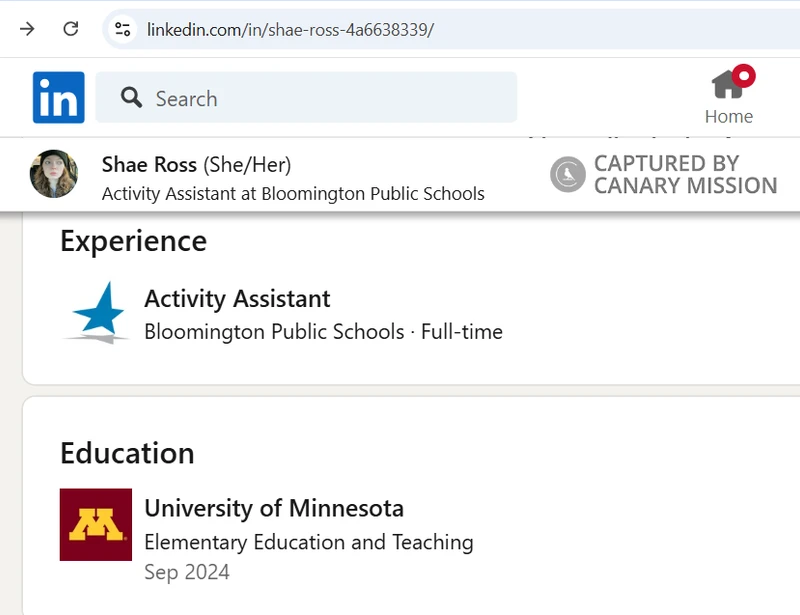This screenshot has height=615, width=800.
Task: Click Bloomington Public Schools · Full-time text
Action: (x=323, y=332)
